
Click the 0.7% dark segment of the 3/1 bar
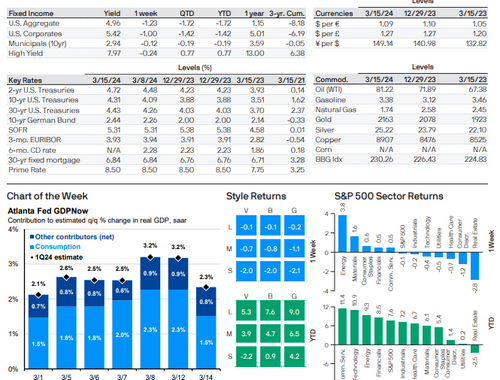(38, 306)
